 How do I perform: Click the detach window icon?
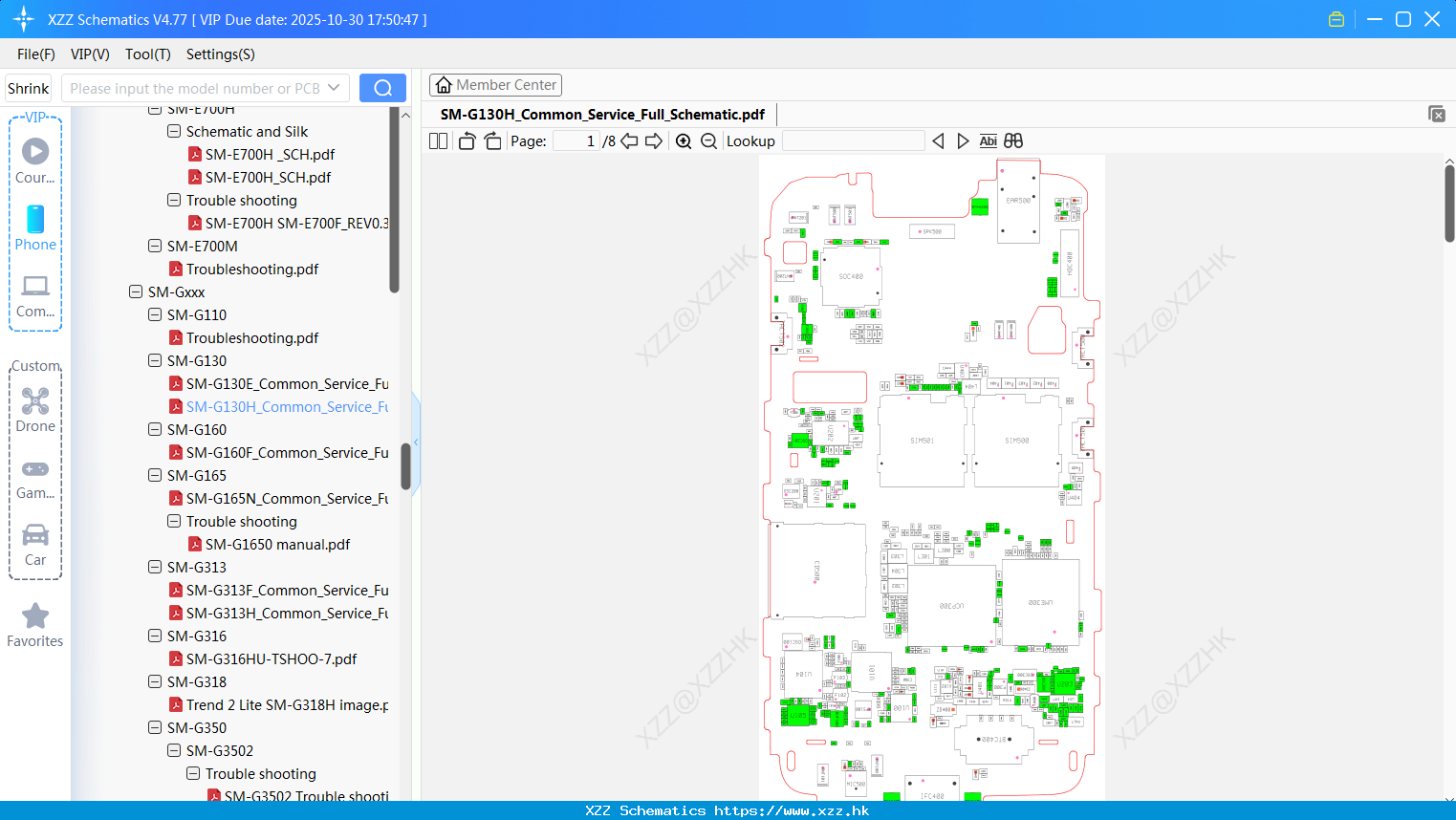[x=1437, y=114]
